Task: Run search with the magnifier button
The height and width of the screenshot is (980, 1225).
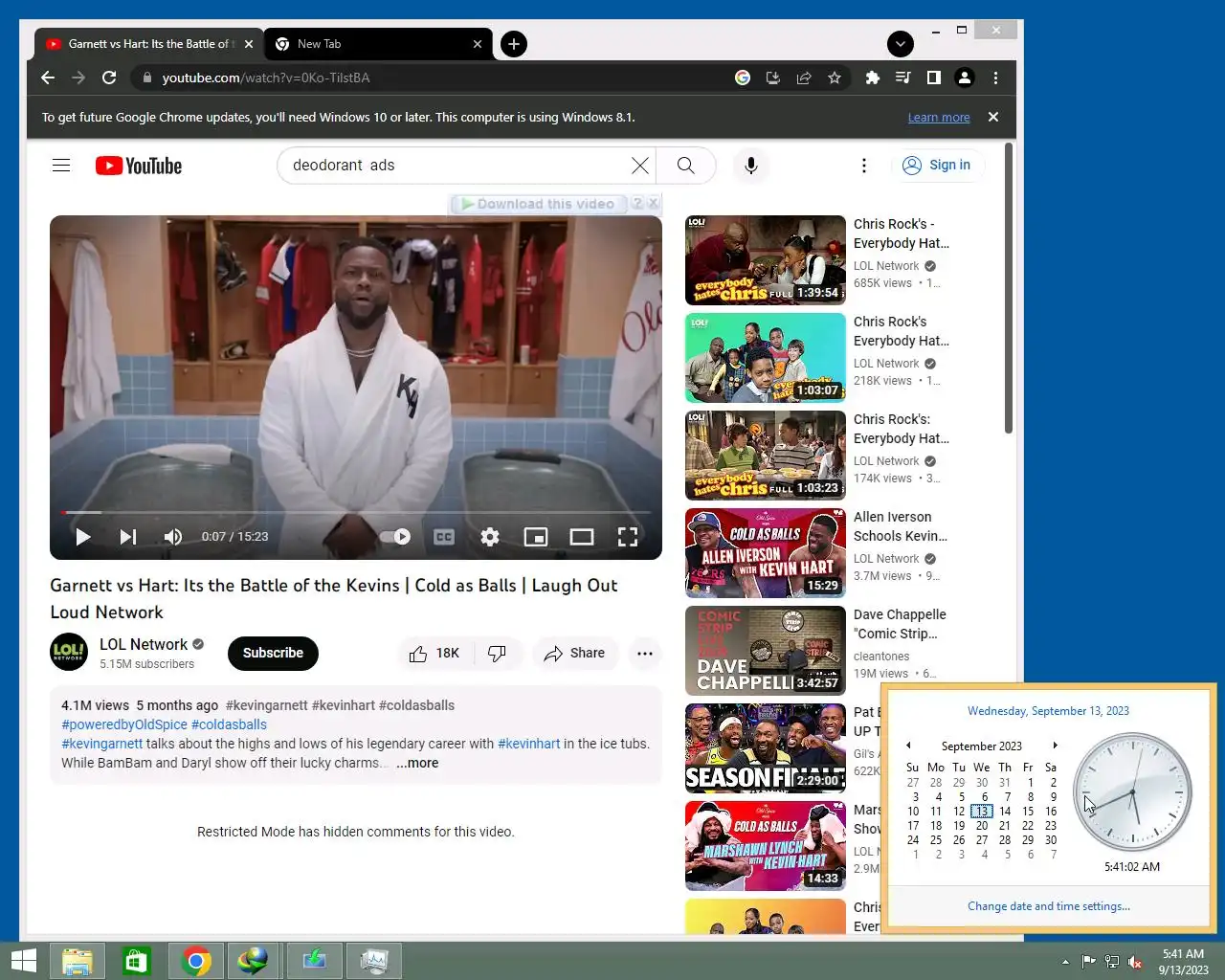Action: pyautogui.click(x=686, y=165)
